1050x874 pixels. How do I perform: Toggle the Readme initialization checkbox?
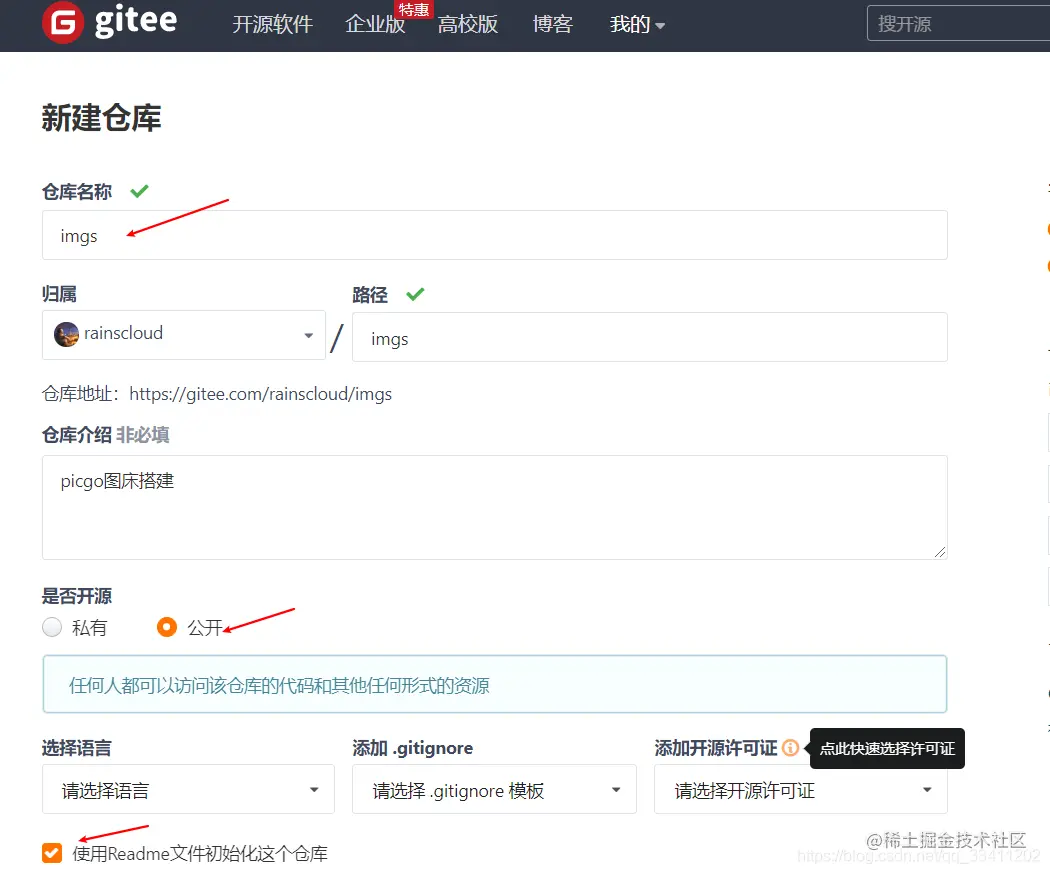pos(52,853)
